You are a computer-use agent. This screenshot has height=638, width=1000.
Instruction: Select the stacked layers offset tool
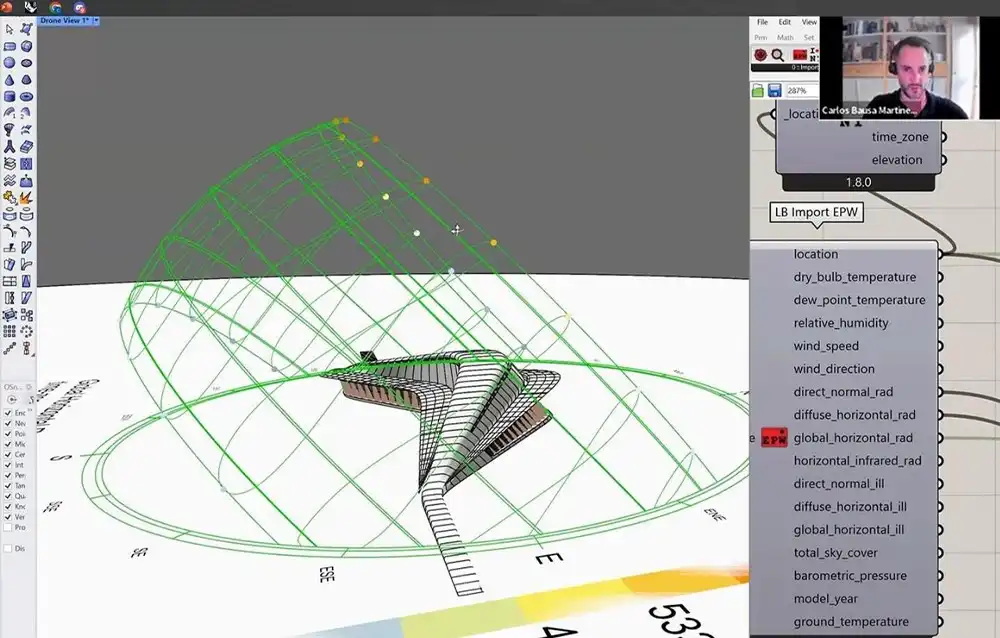(x=9, y=164)
